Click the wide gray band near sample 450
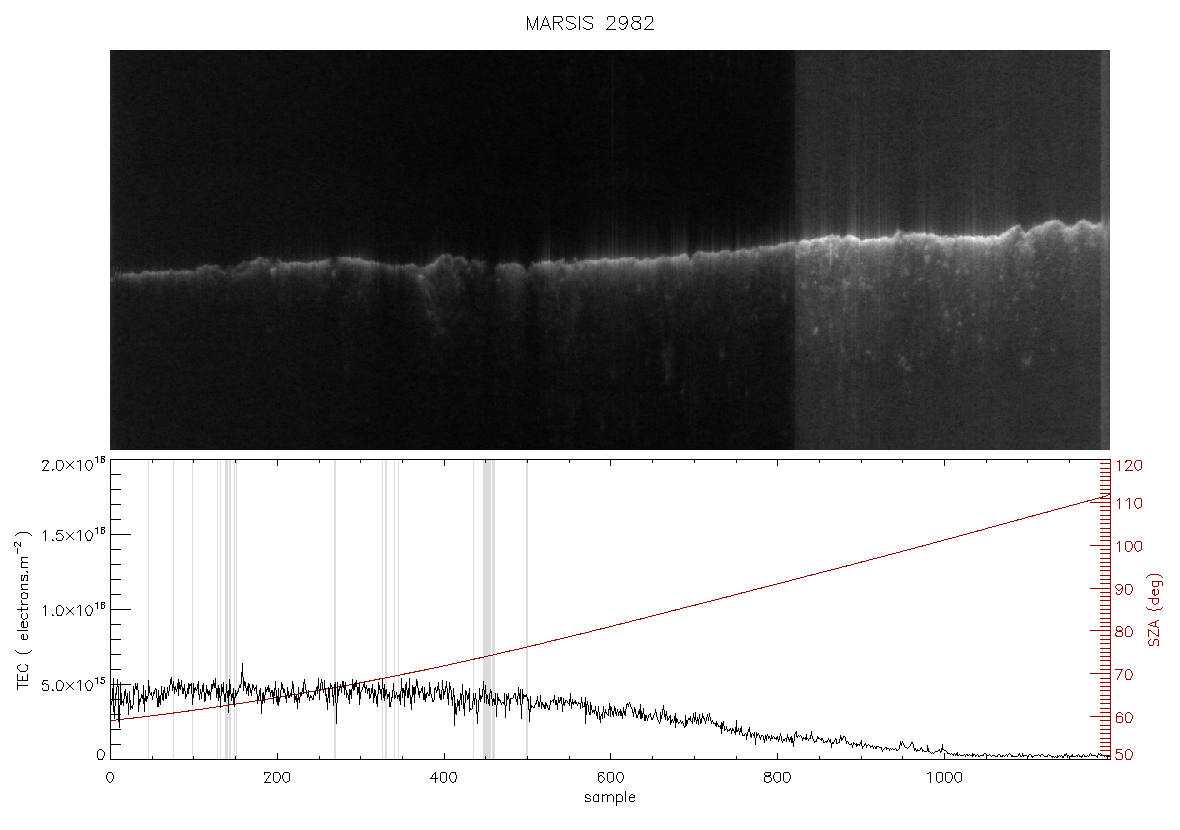 [488, 610]
